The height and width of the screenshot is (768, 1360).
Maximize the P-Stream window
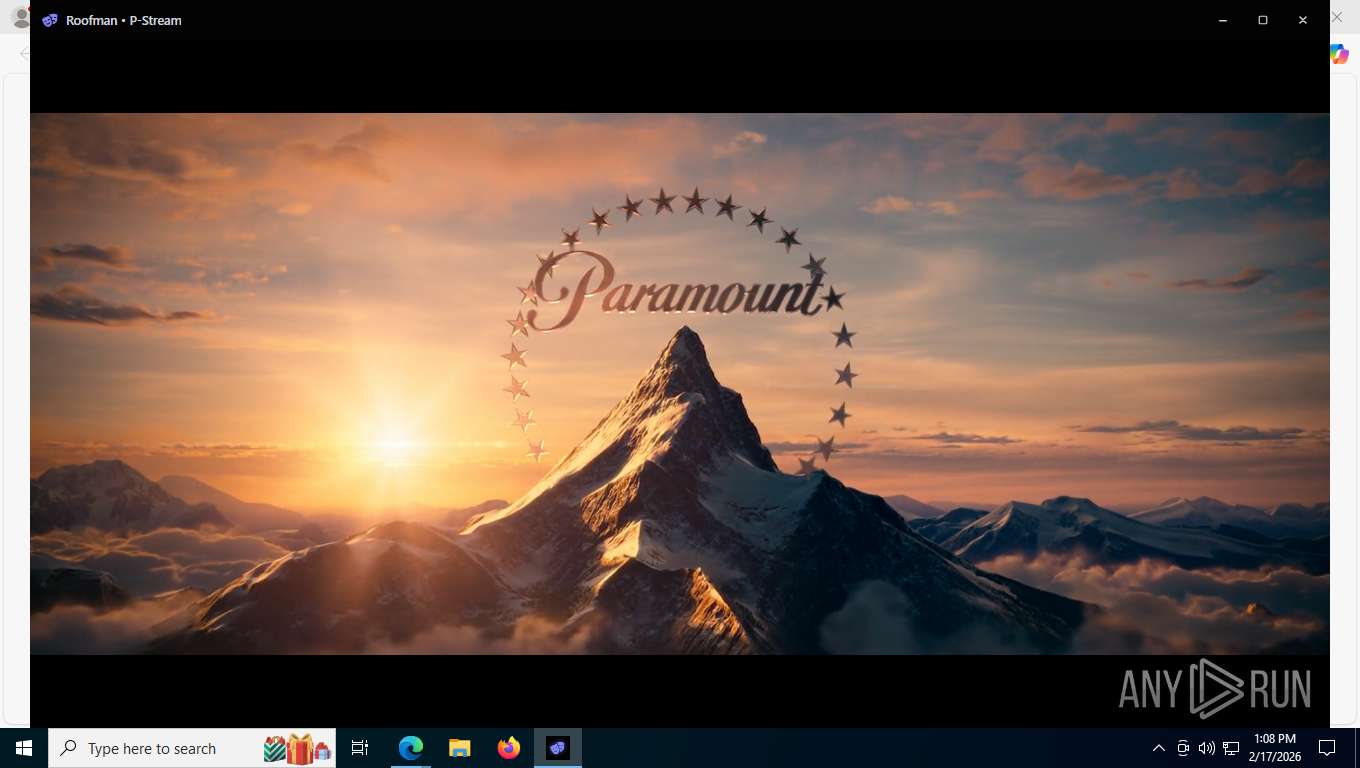coord(1263,20)
